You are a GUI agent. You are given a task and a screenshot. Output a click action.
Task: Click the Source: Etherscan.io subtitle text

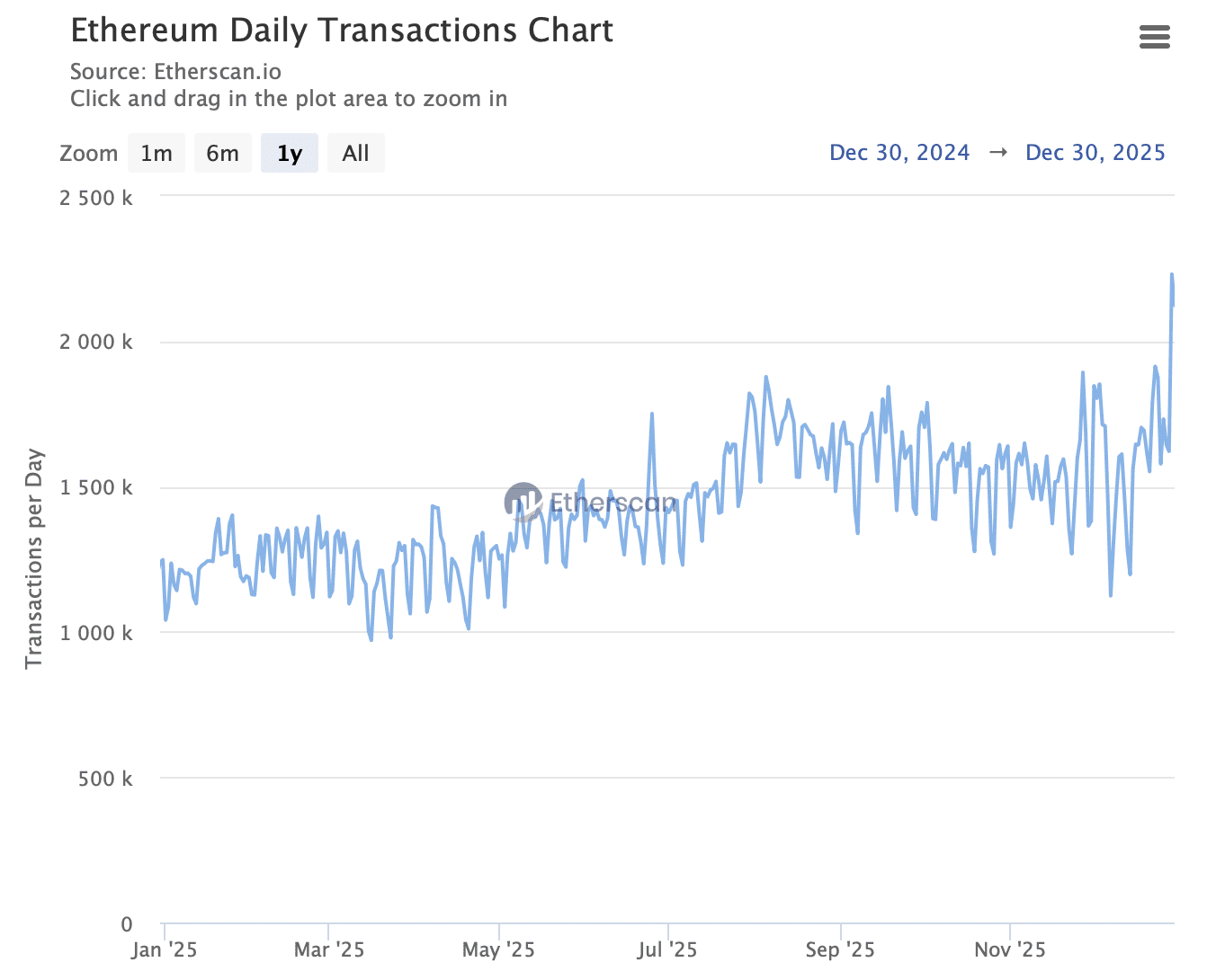175,72
